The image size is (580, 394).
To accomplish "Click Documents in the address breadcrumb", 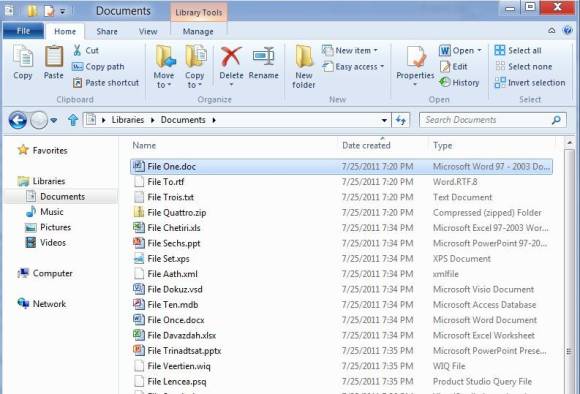I will pyautogui.click(x=183, y=120).
